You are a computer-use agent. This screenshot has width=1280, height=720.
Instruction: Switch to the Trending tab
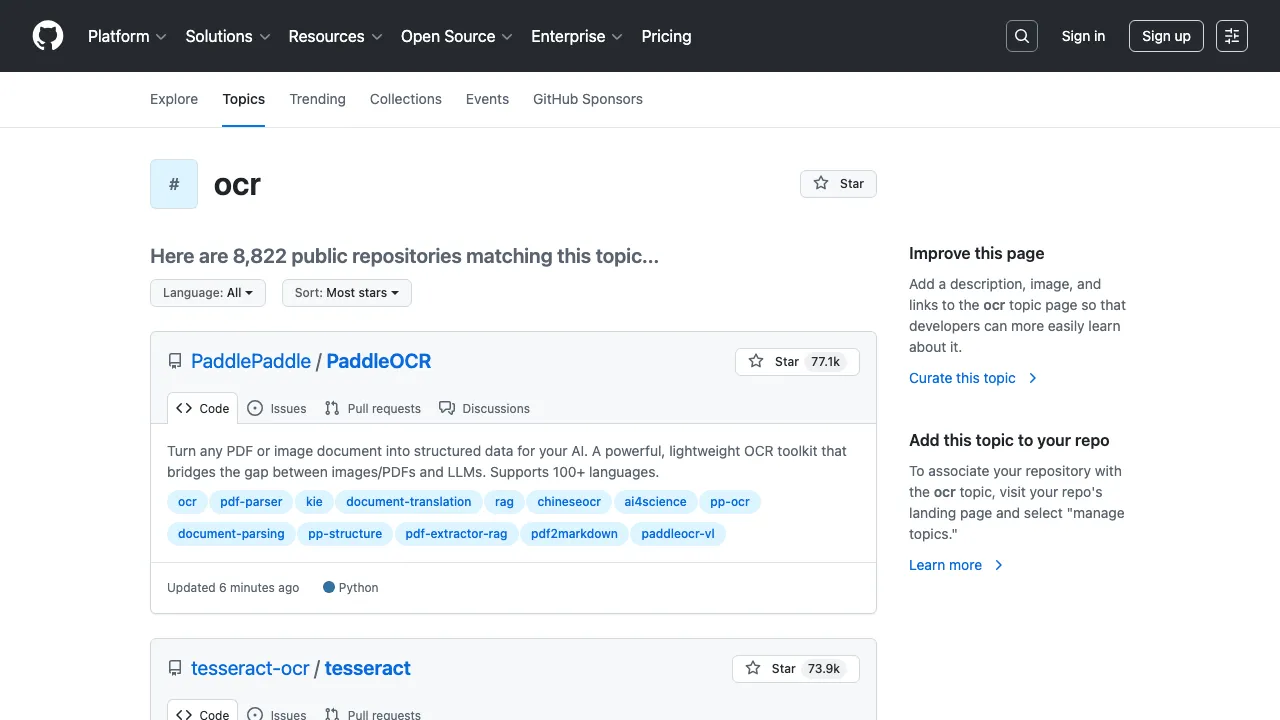click(318, 99)
